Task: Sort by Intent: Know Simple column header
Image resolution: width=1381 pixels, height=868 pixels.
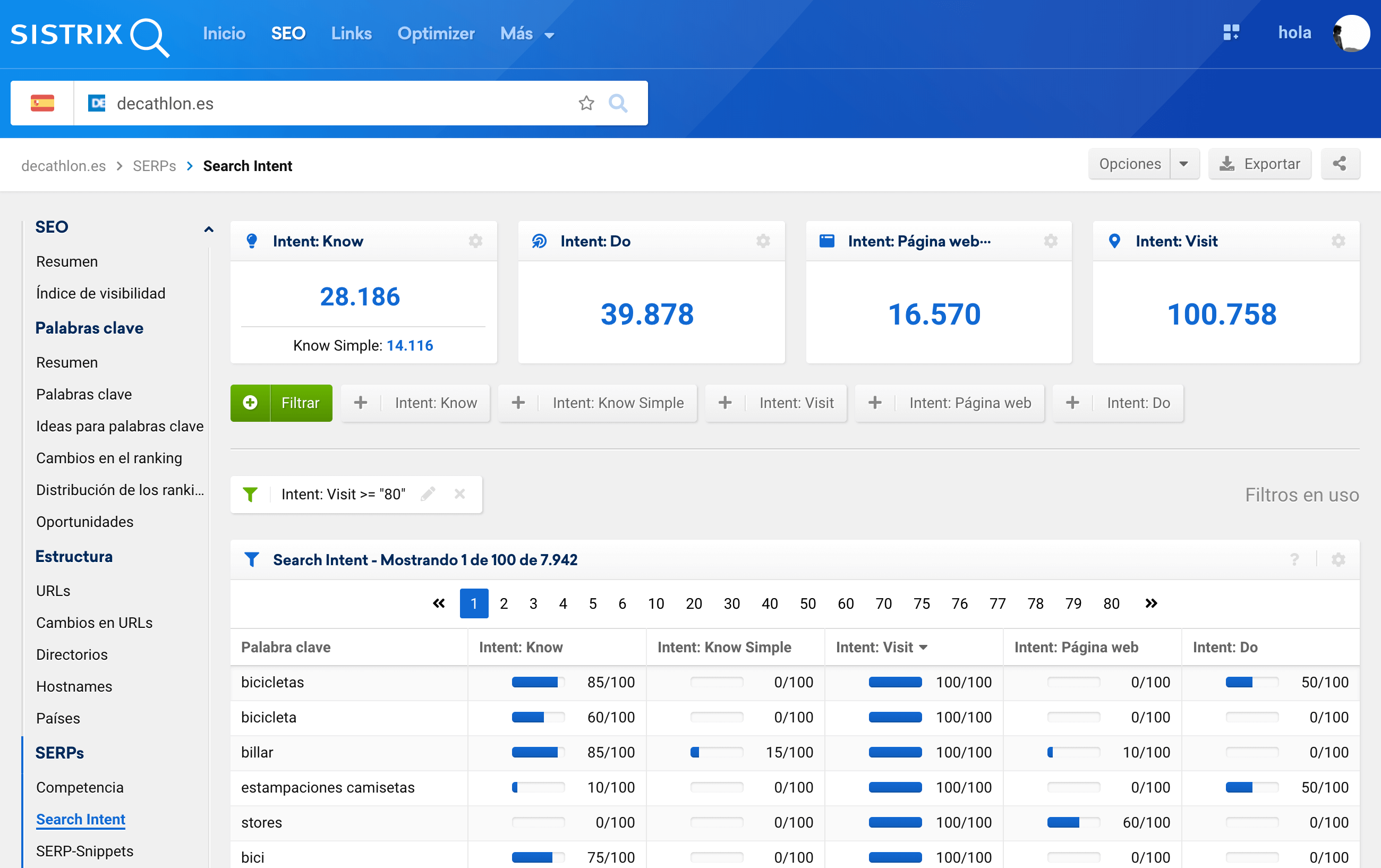Action: click(x=724, y=647)
